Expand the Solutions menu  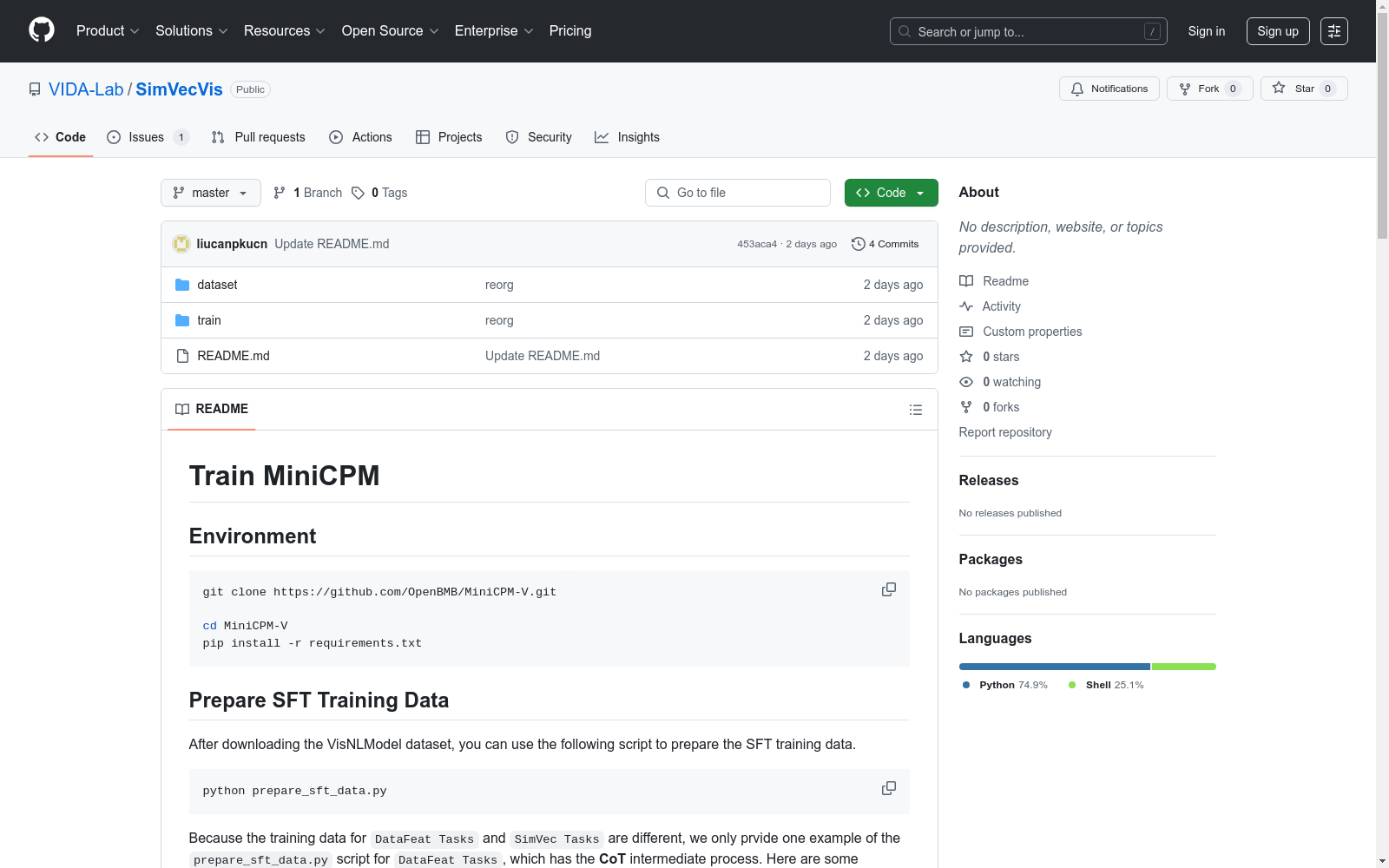coord(192,31)
